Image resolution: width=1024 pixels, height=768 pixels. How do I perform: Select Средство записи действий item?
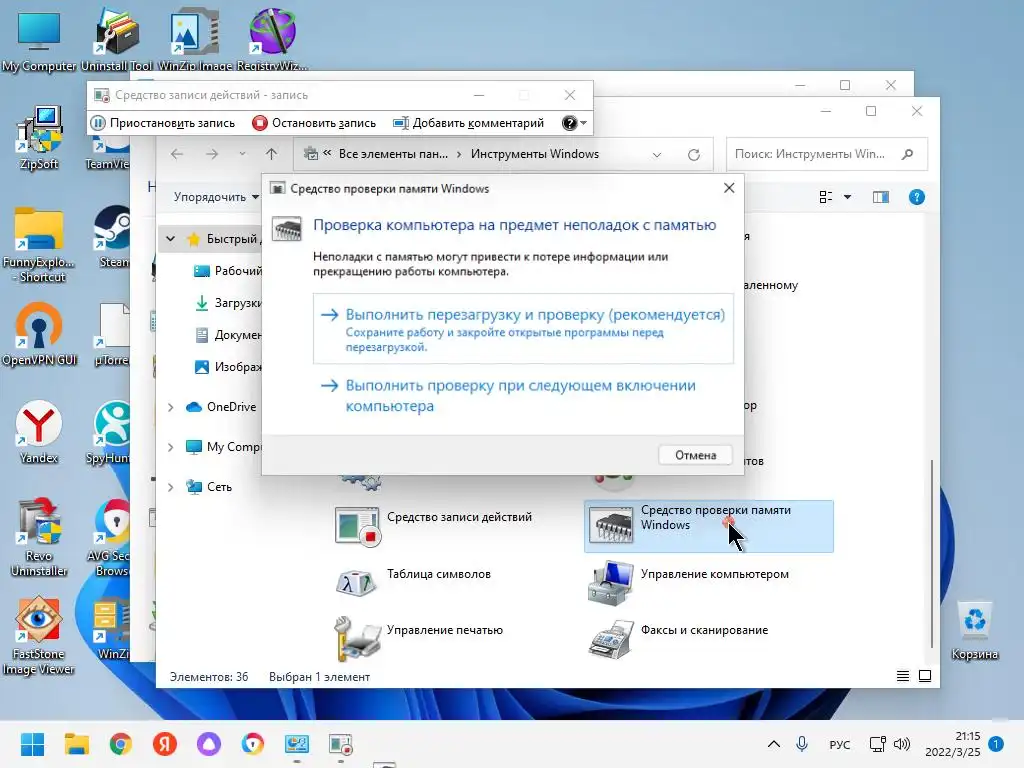(434, 526)
